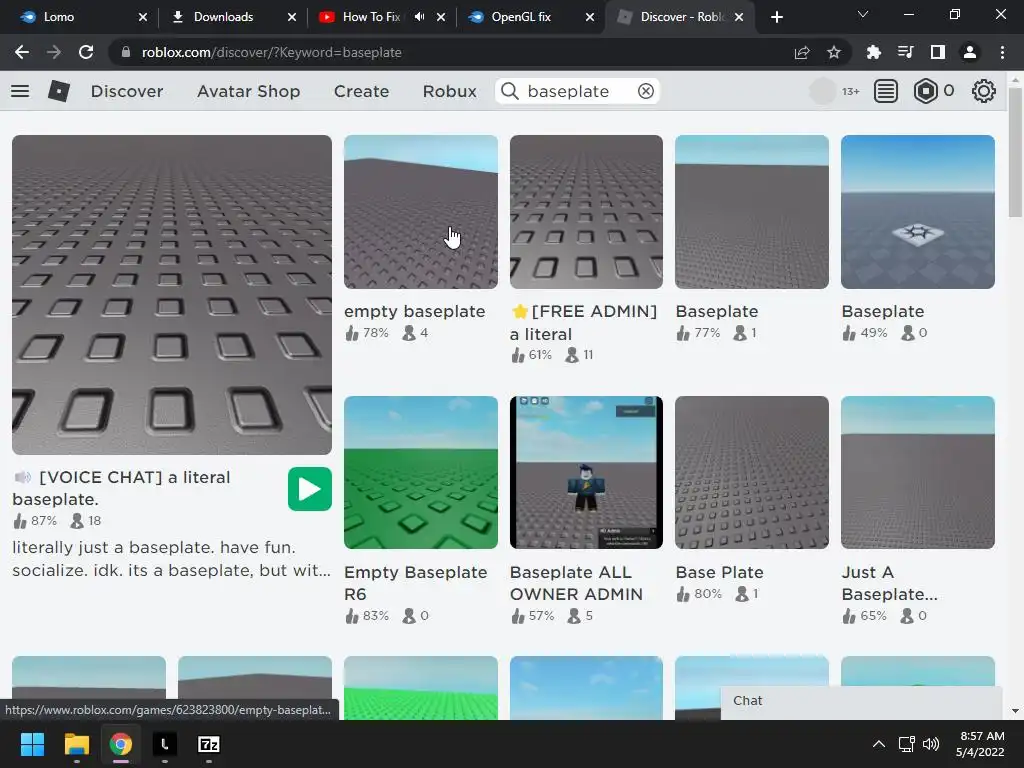Open a new browser tab

tap(776, 17)
